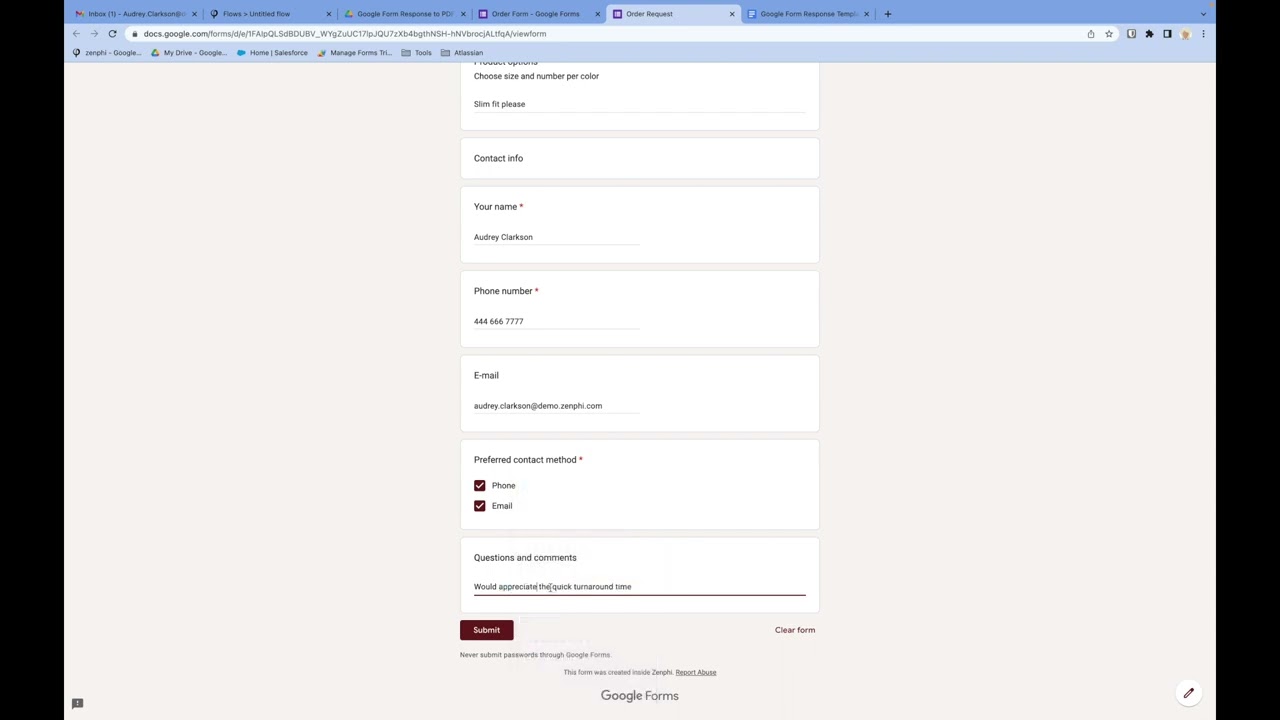Screen dimensions: 1280x720
Task: Switch to Google Form Response to PDF tab
Action: pos(404,14)
